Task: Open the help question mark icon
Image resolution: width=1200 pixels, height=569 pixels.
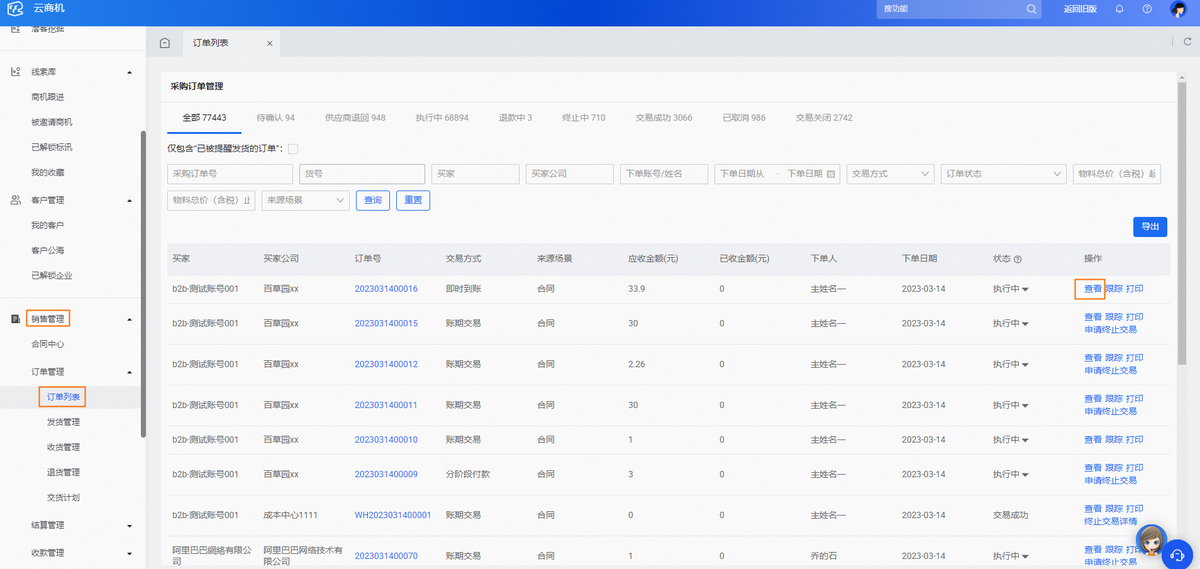Action: [x=1147, y=9]
